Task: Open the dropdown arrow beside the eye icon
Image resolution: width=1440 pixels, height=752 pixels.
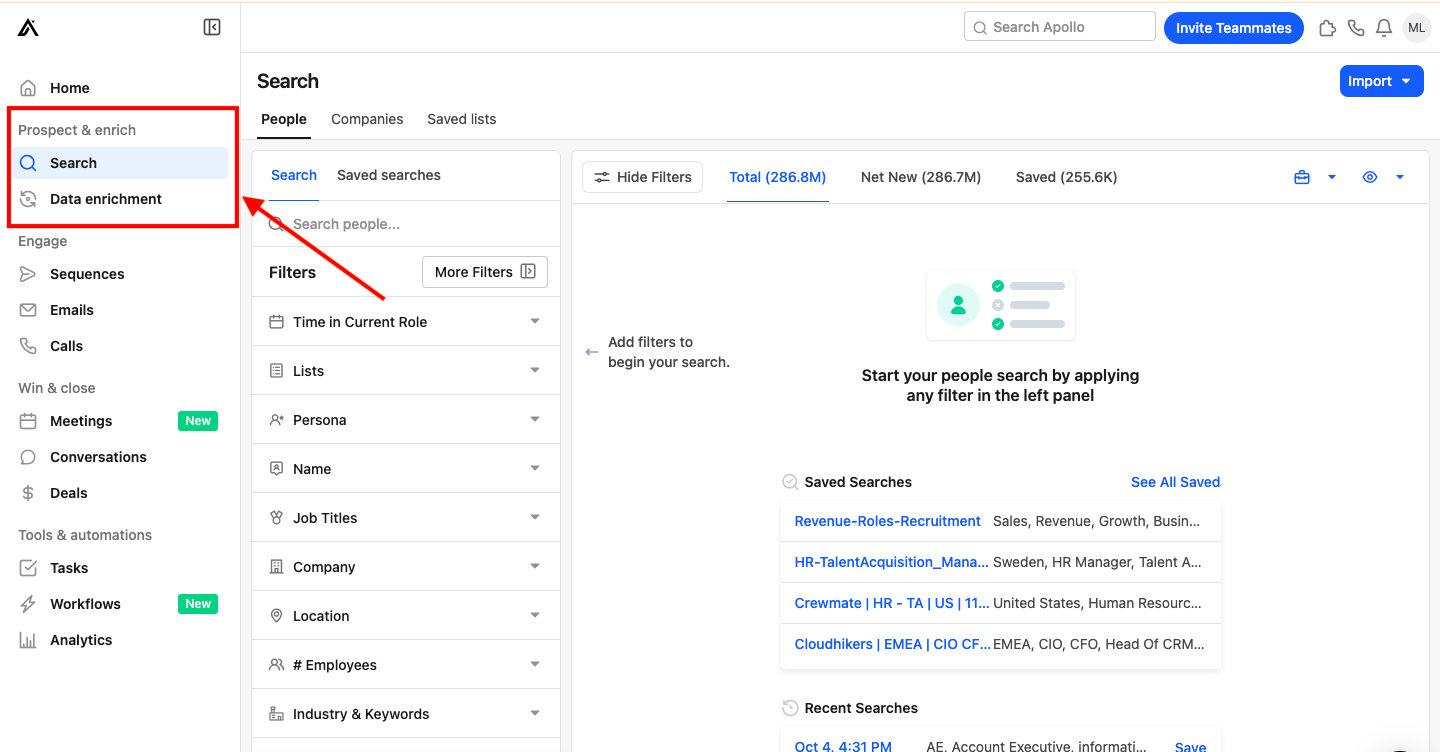Action: [x=1400, y=177]
